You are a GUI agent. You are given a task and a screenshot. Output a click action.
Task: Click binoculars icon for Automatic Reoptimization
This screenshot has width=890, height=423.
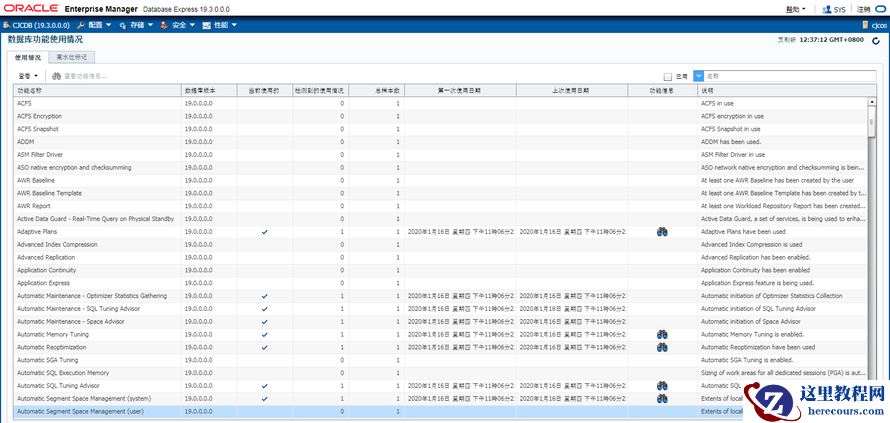pyautogui.click(x=662, y=347)
